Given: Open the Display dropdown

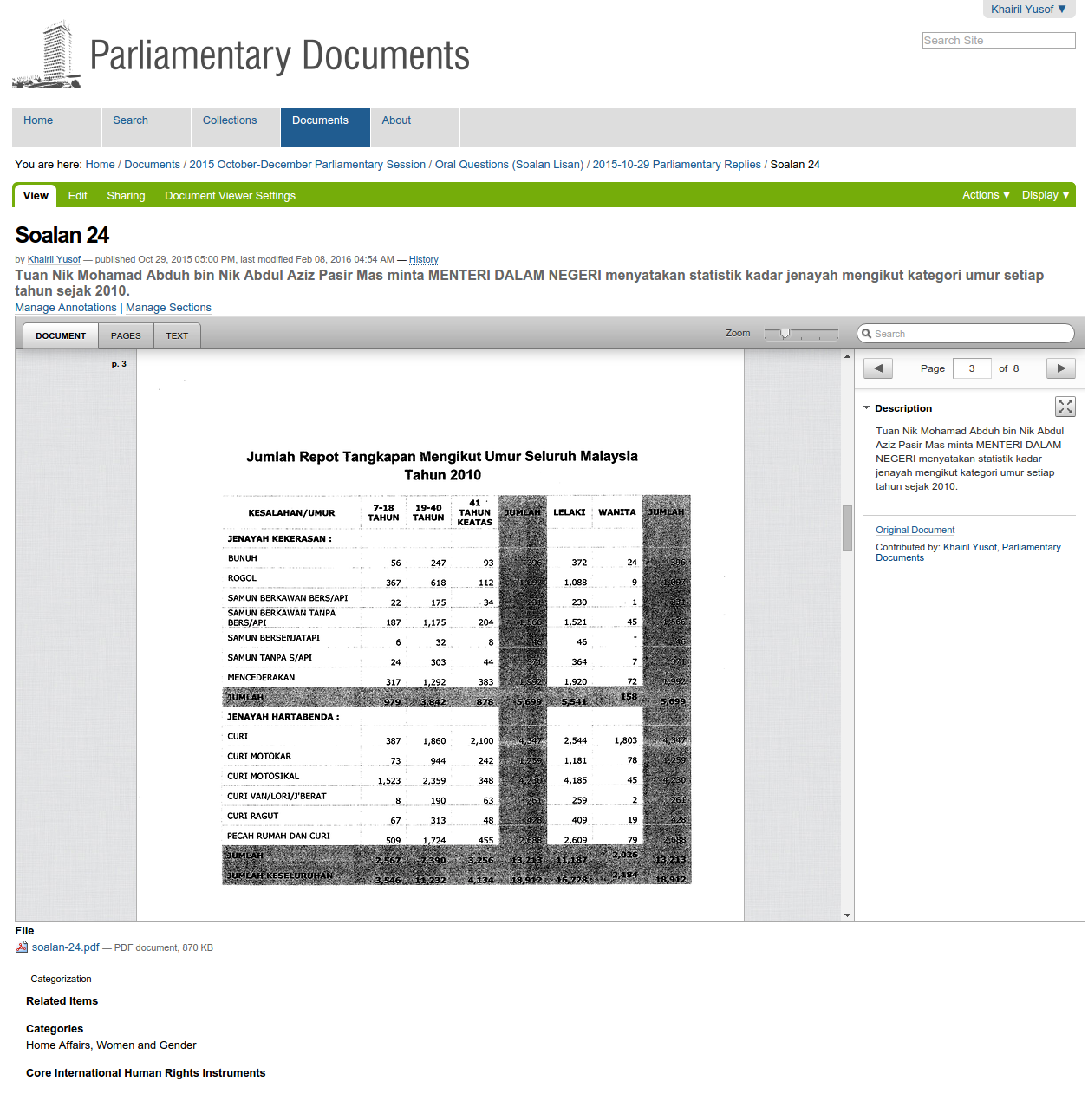Looking at the screenshot, I should coord(1046,195).
